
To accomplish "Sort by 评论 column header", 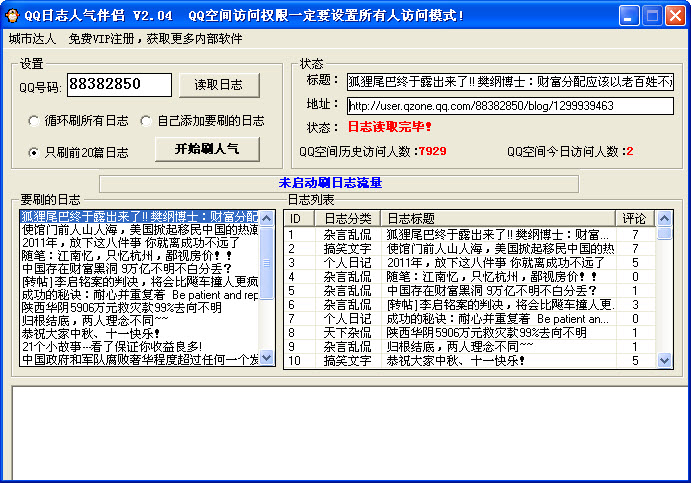I will 635,218.
